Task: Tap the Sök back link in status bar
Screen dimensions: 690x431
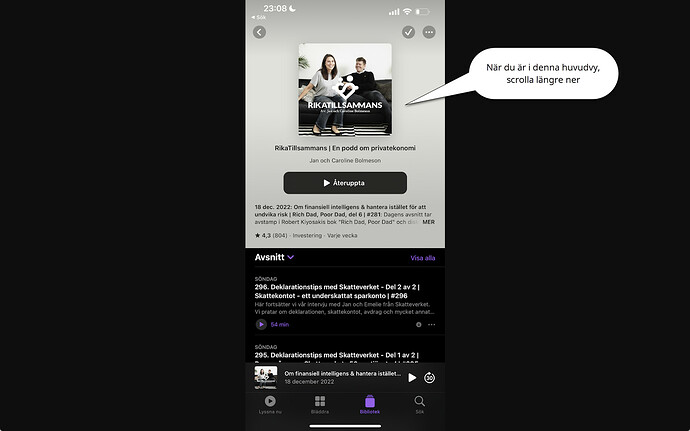Action: coord(259,18)
